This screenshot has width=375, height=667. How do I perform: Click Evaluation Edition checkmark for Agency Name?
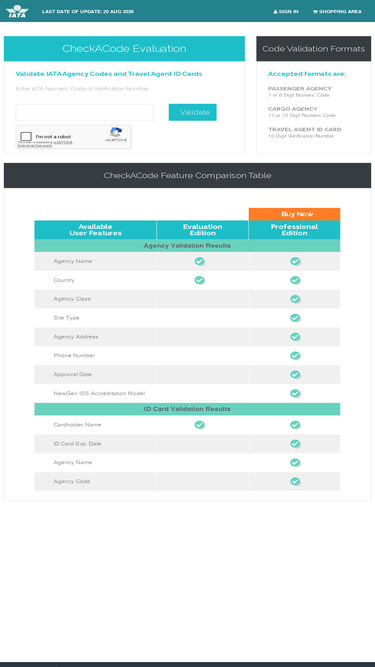coord(199,261)
